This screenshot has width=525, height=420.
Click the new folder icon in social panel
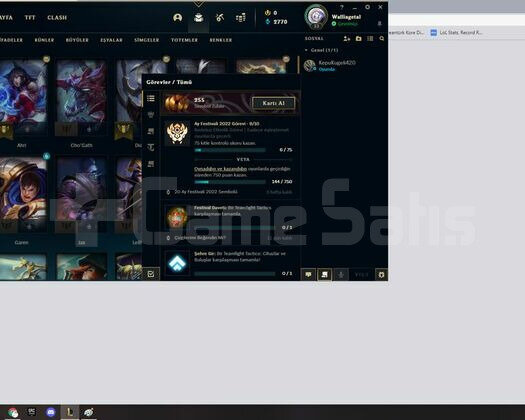tap(359, 39)
